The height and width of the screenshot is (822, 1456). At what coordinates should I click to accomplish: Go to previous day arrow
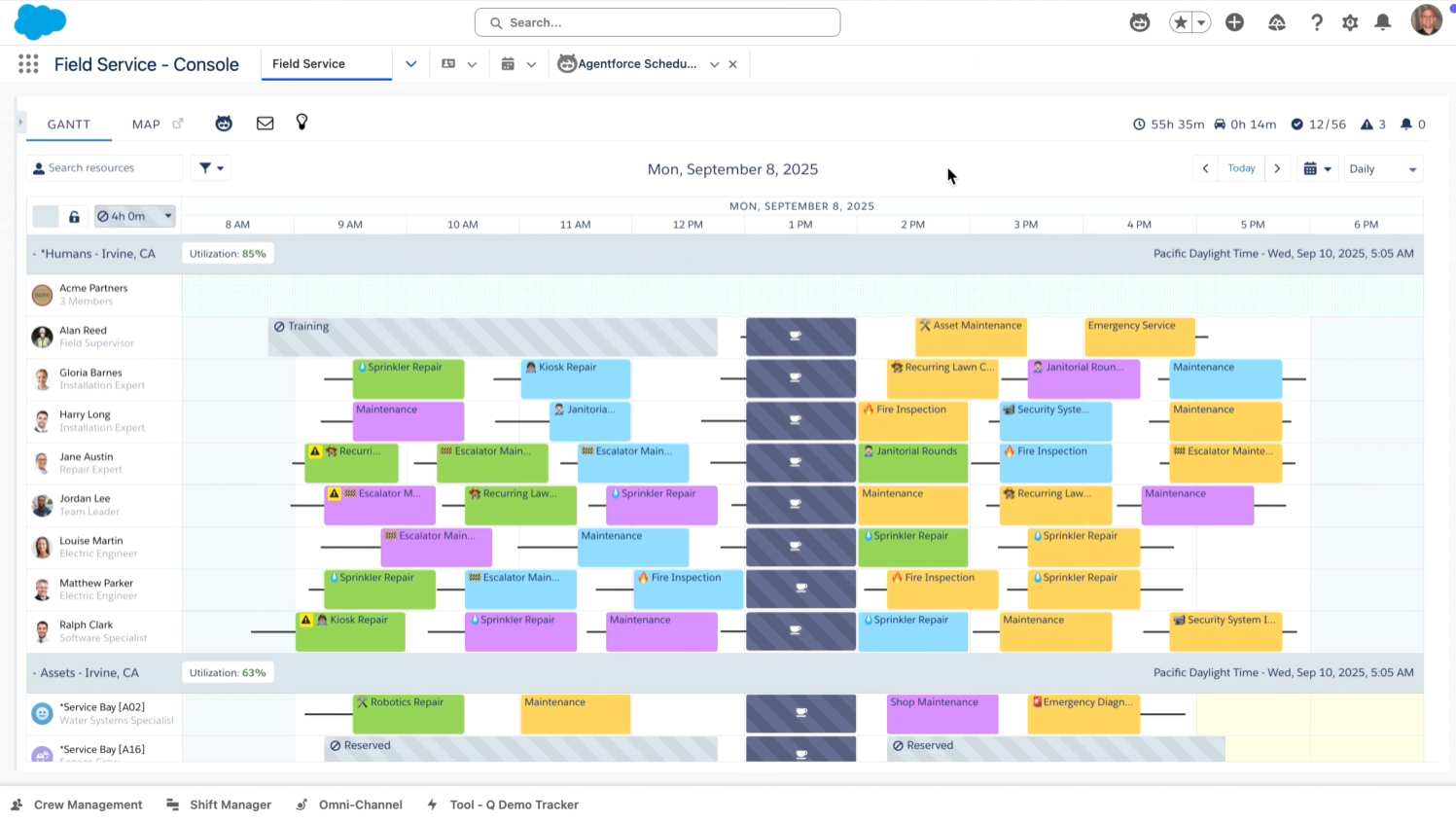coord(1205,168)
